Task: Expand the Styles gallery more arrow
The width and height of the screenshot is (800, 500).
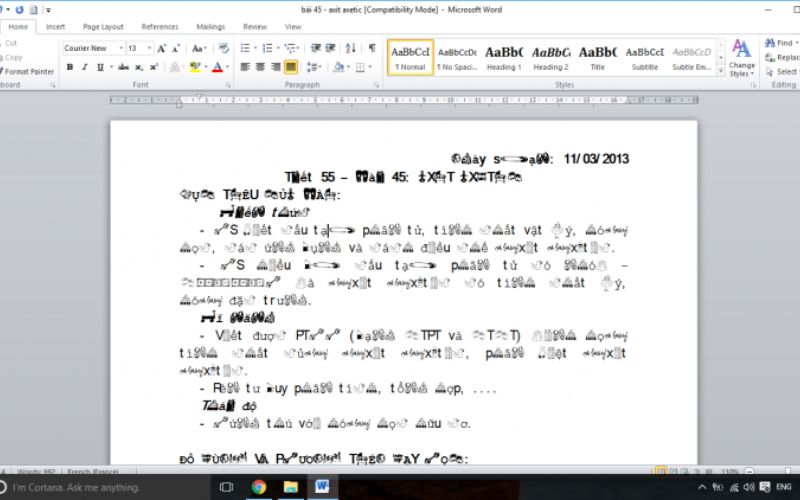Action: coord(721,71)
